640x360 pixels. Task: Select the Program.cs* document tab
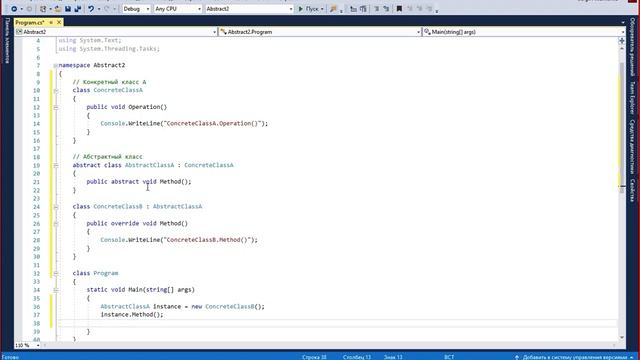[30, 22]
